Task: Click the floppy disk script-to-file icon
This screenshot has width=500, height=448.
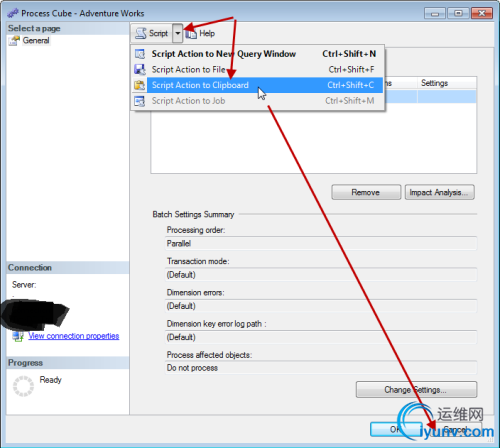Action: pyautogui.click(x=139, y=70)
